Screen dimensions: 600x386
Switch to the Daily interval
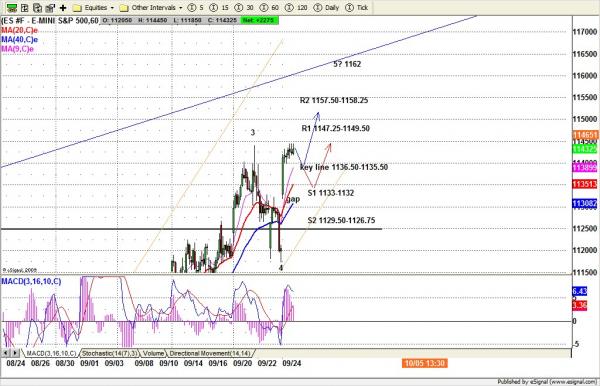(x=326, y=8)
